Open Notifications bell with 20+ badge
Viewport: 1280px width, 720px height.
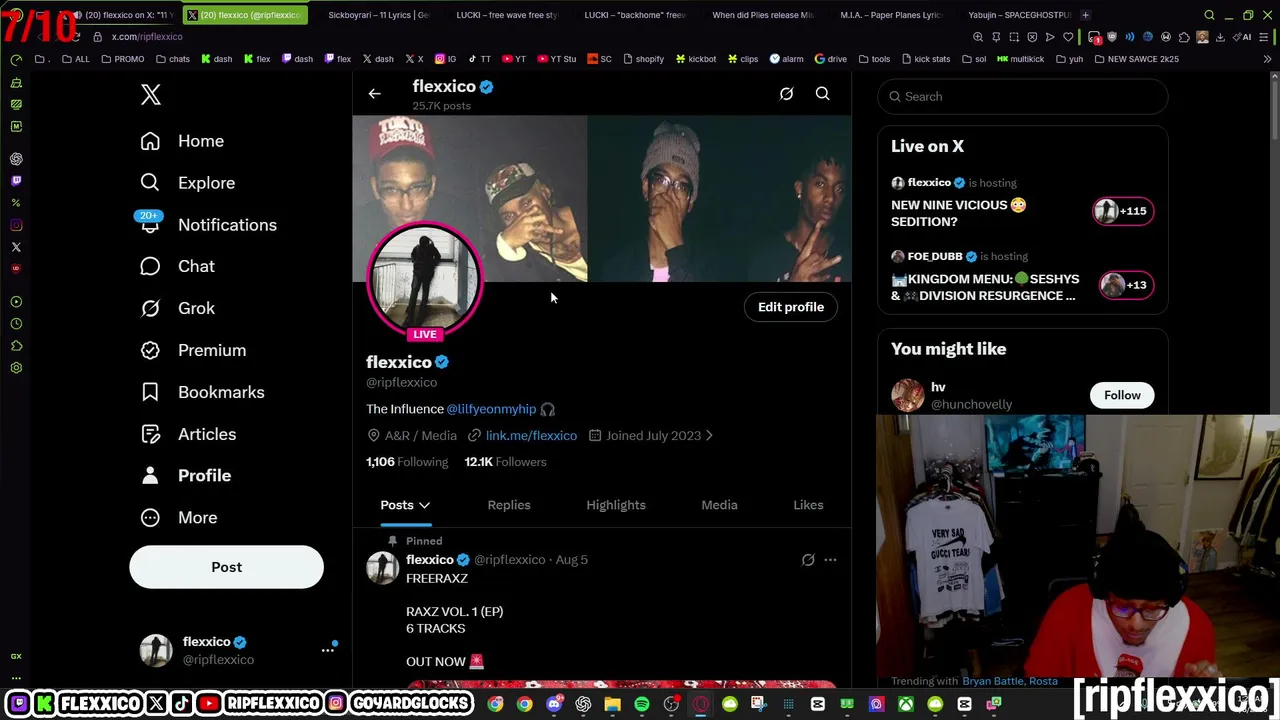pos(150,223)
